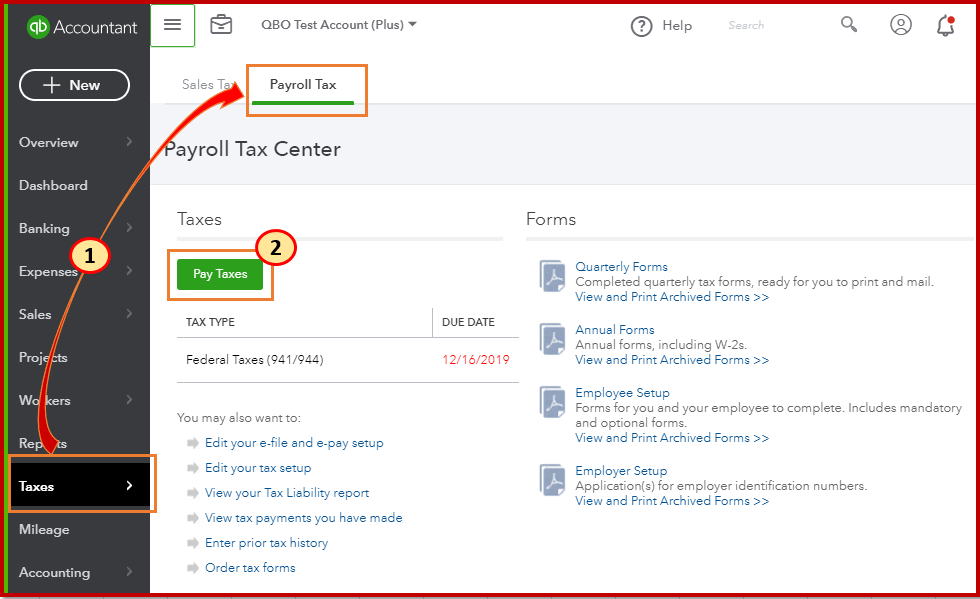Image resolution: width=980 pixels, height=599 pixels.
Task: Open the Employer Setup link
Action: [x=621, y=471]
